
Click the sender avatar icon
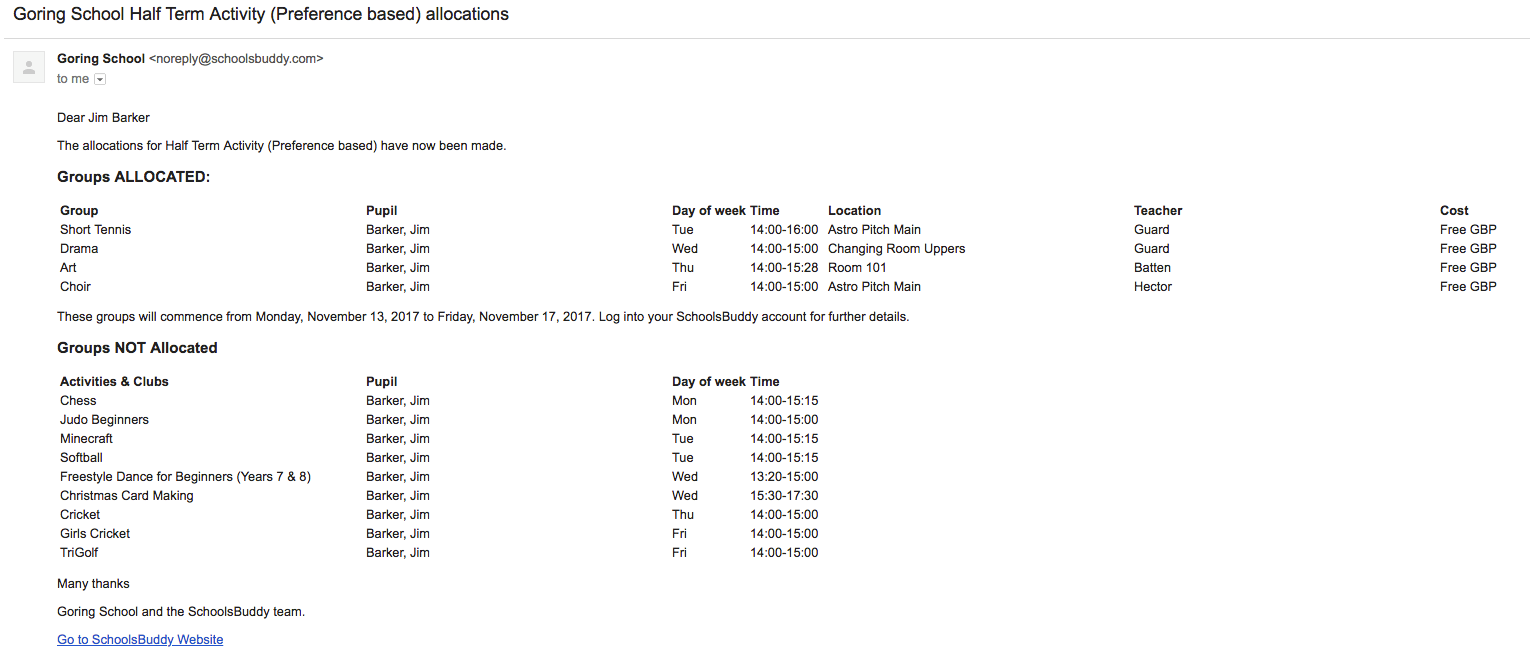click(29, 67)
